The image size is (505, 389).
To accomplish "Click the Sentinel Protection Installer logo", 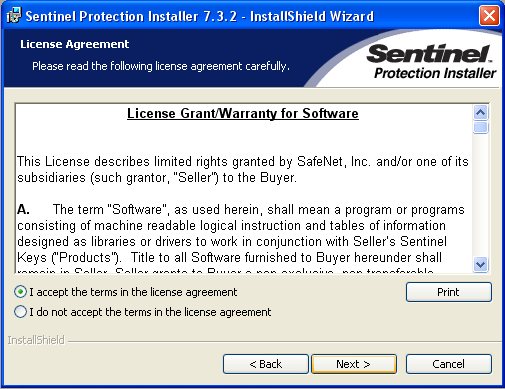I will pos(433,62).
